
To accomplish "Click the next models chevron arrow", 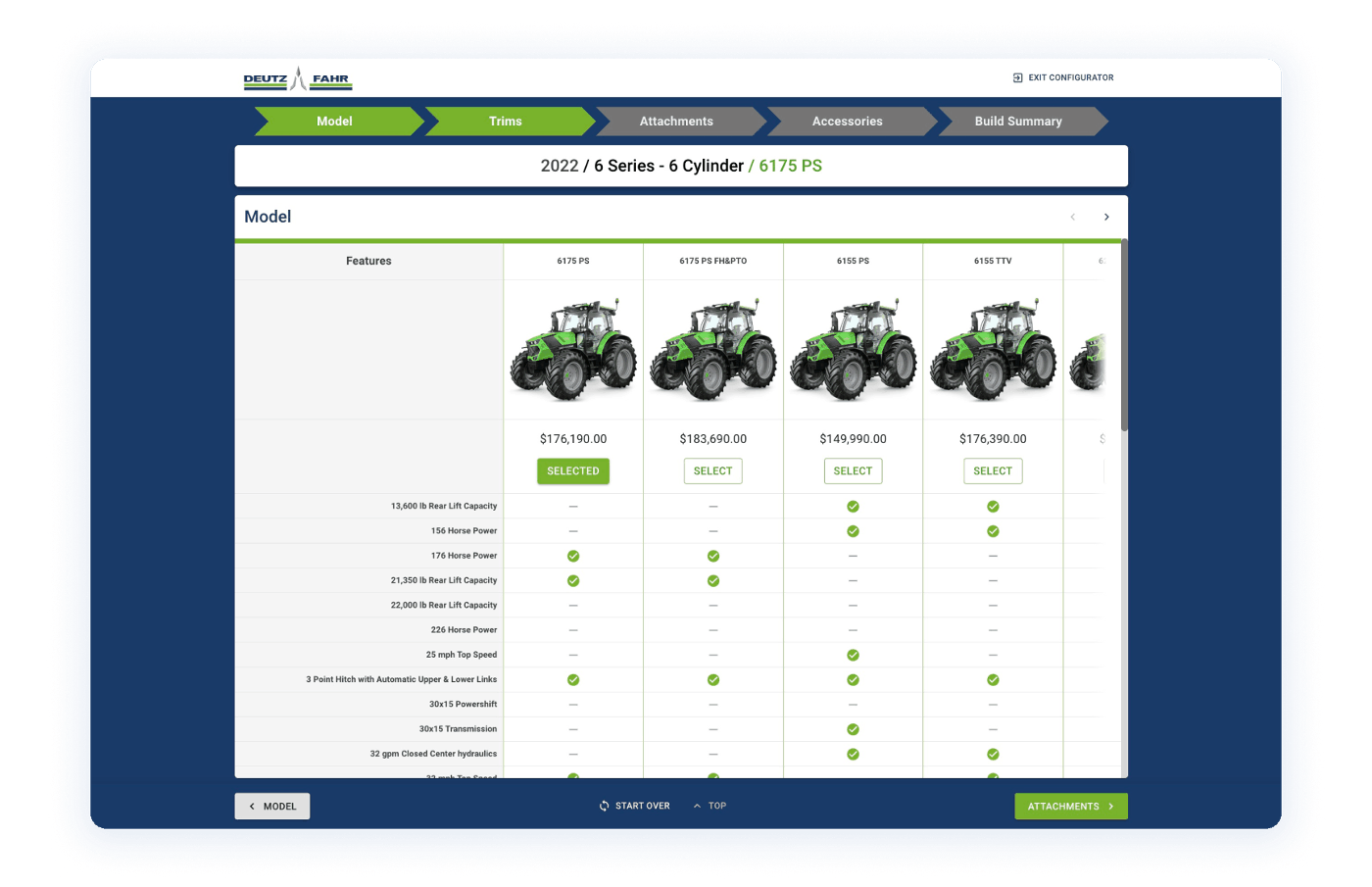I will 1106,217.
